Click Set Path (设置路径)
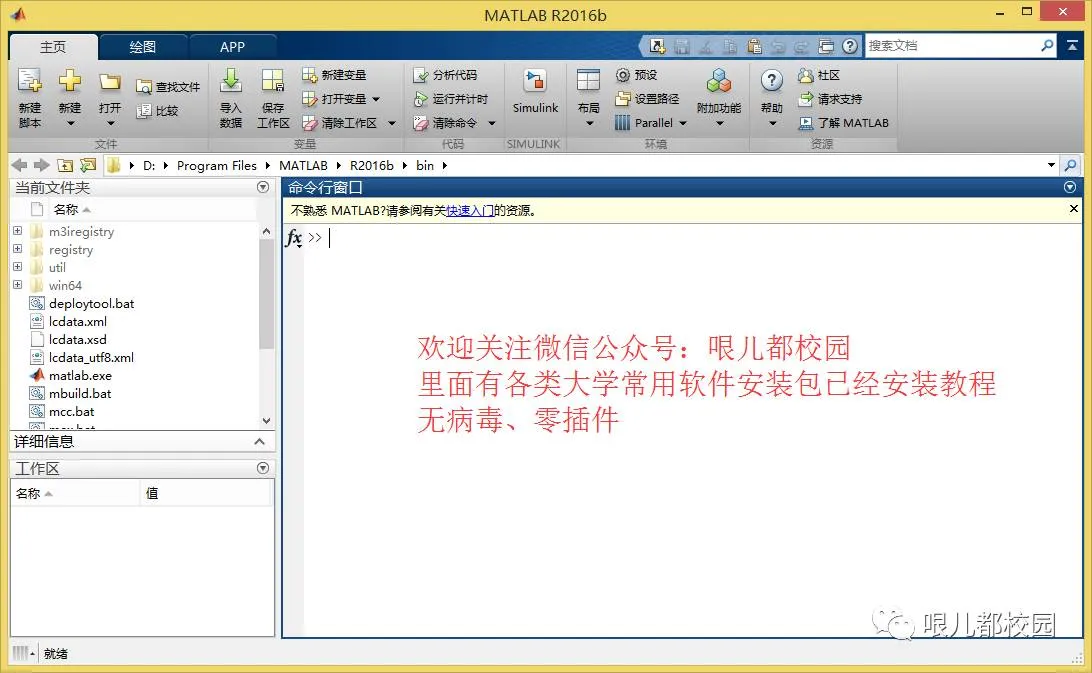Image resolution: width=1092 pixels, height=673 pixels. click(647, 99)
